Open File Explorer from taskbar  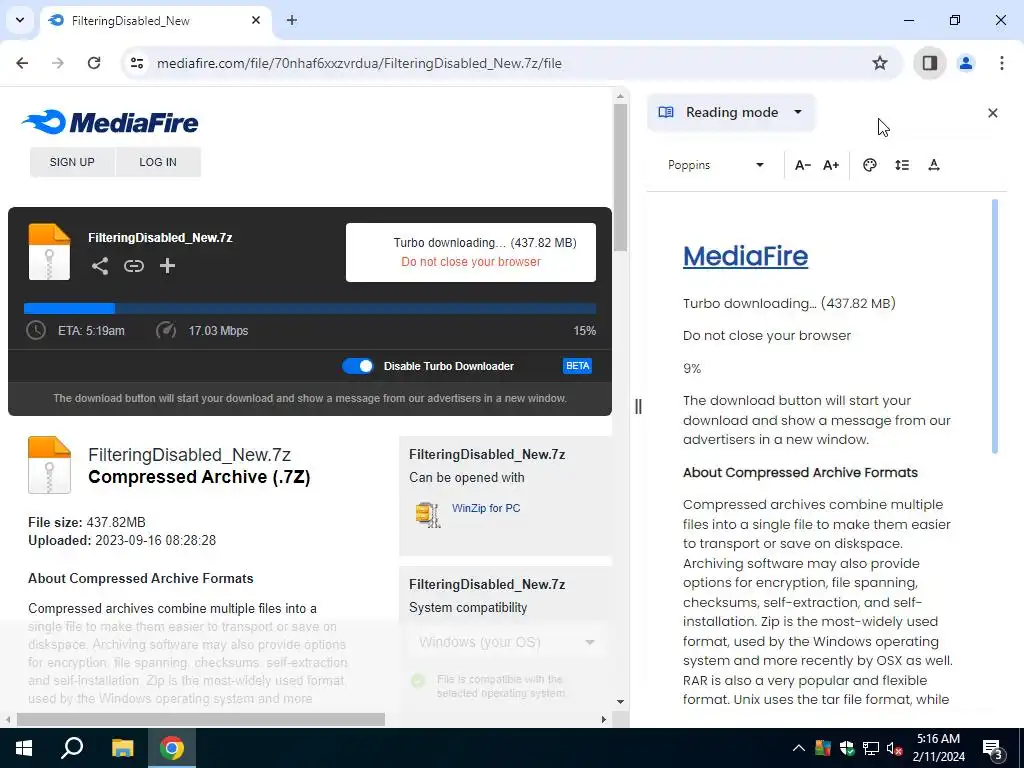coord(122,748)
